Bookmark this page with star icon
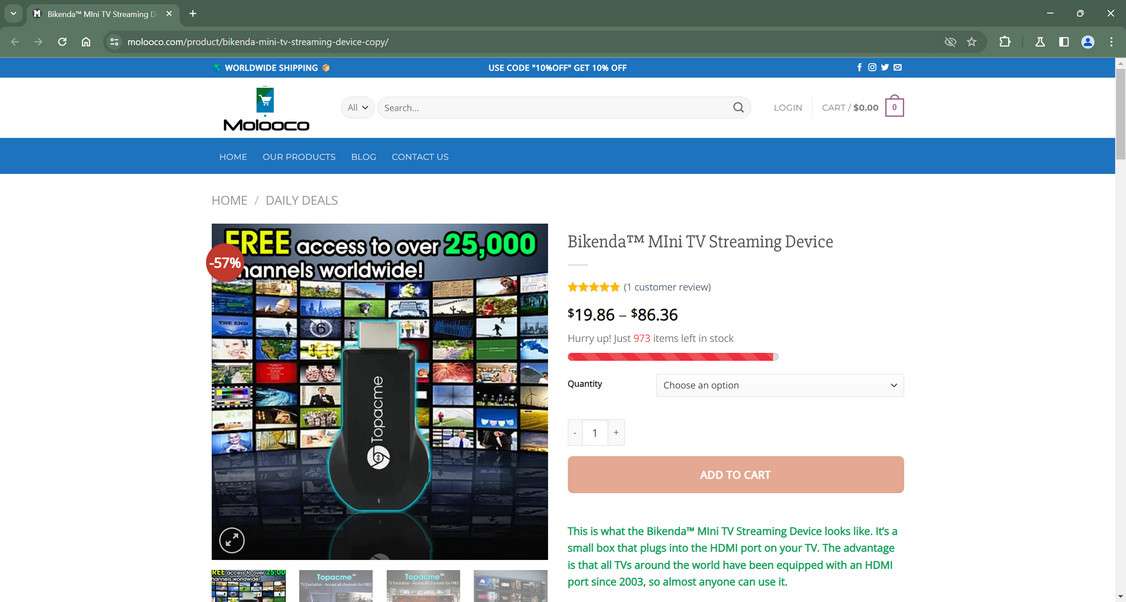The image size is (1126, 602). [972, 42]
